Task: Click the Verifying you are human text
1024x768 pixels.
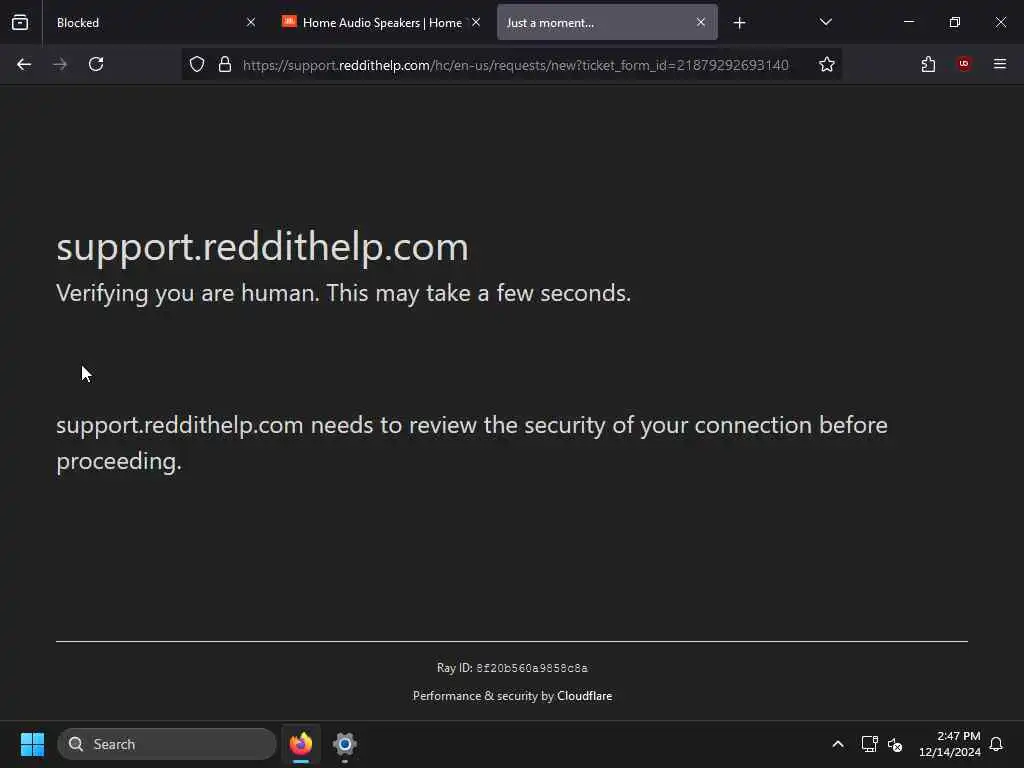Action: (x=344, y=293)
